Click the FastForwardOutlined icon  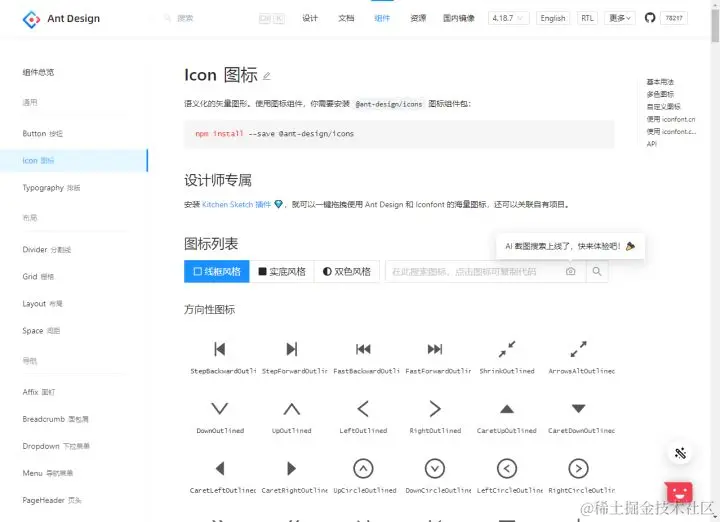coord(435,349)
